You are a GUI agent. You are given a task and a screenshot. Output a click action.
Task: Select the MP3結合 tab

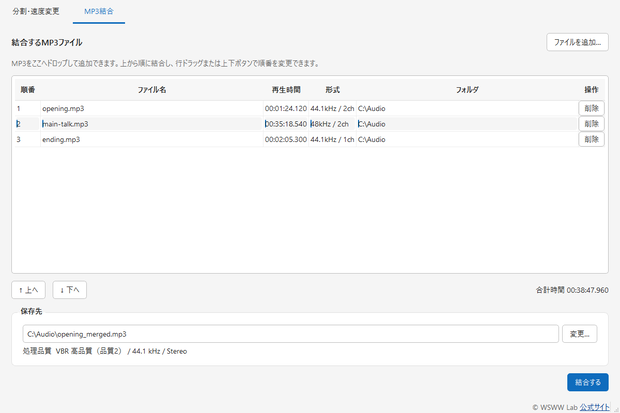99,11
